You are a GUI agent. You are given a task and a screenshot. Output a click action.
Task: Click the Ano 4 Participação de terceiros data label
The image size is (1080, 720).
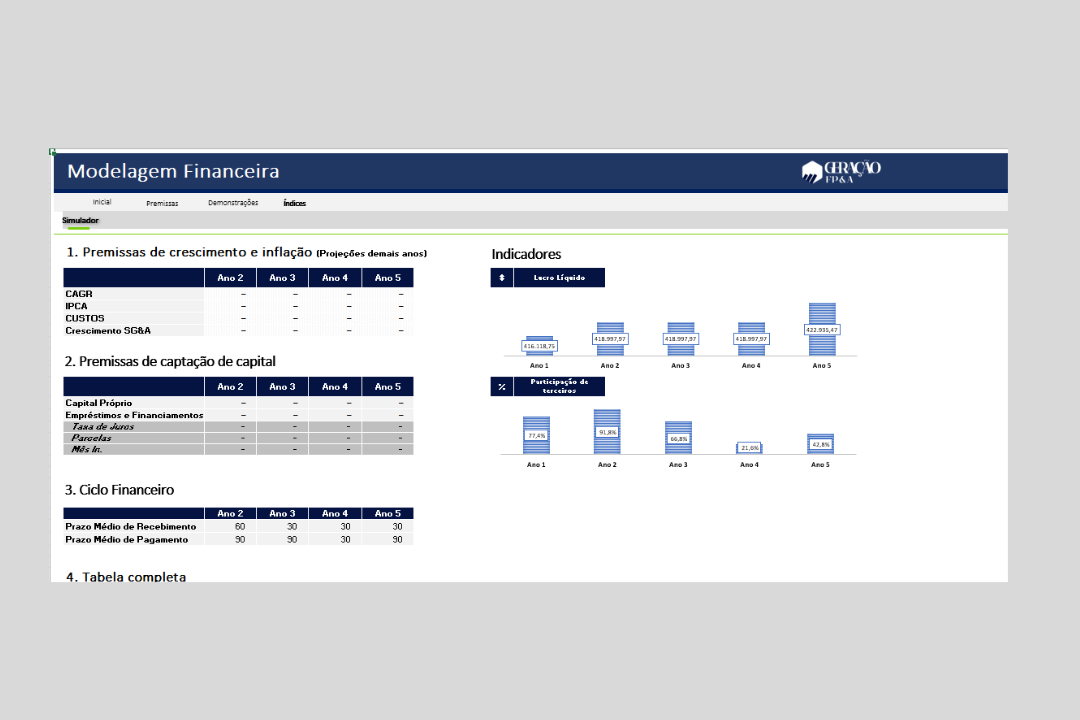[x=750, y=448]
